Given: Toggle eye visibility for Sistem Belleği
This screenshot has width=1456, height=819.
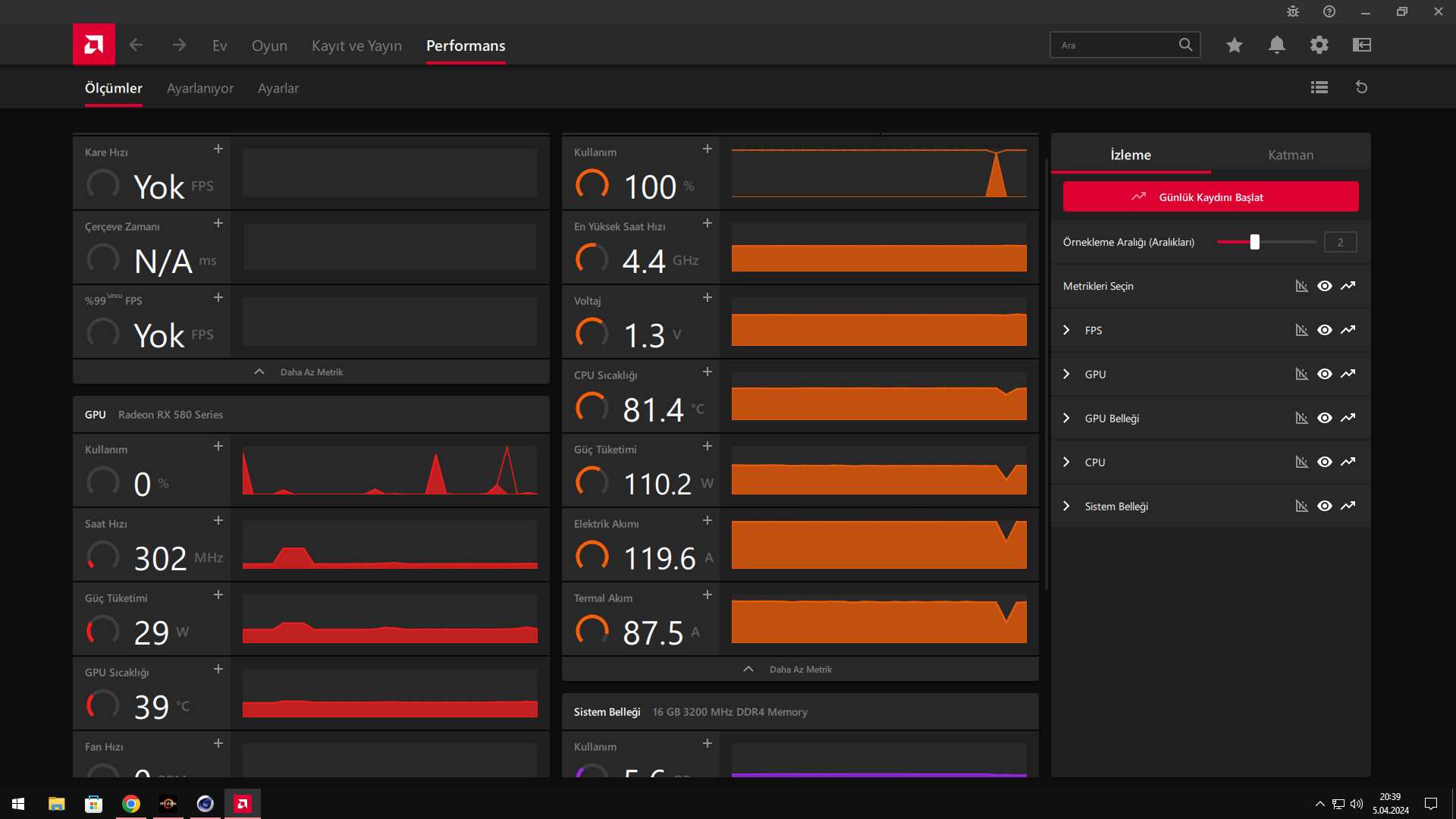Looking at the screenshot, I should (x=1325, y=506).
